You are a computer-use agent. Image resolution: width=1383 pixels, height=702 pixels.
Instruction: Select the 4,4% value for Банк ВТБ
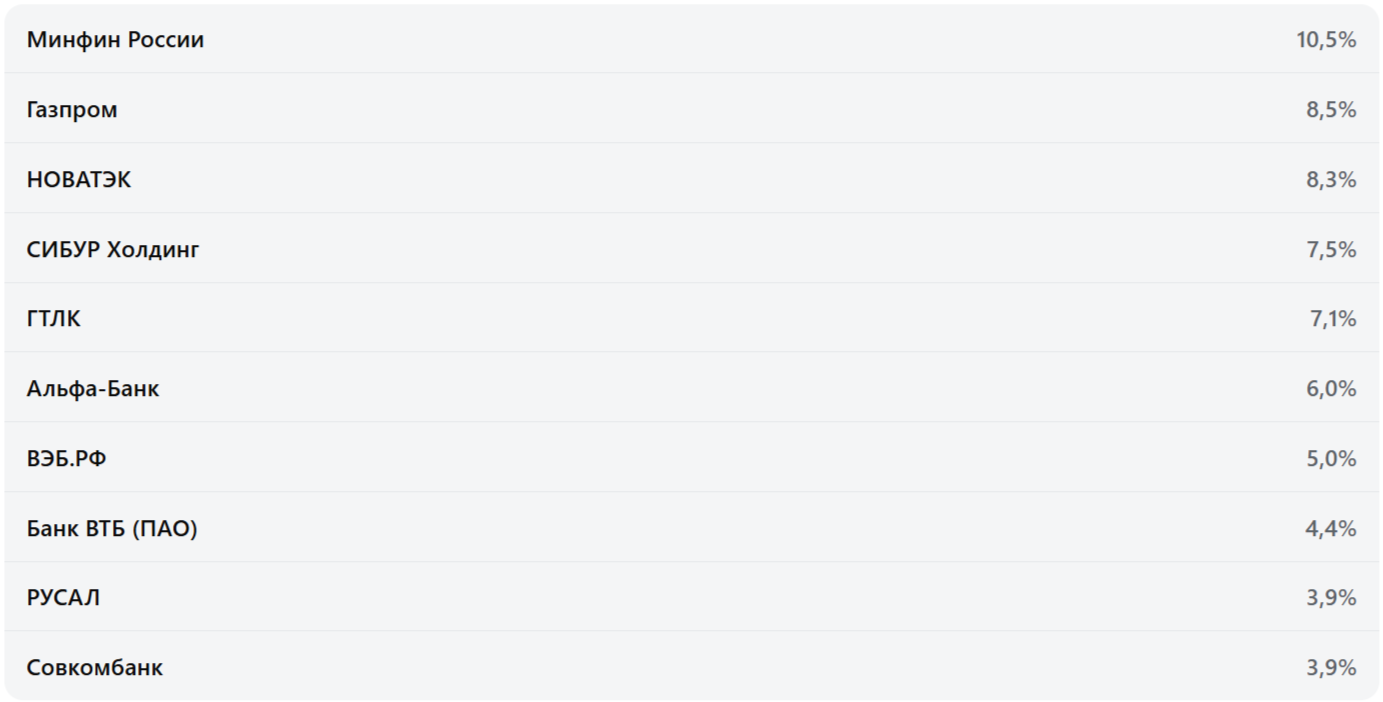pos(1331,528)
